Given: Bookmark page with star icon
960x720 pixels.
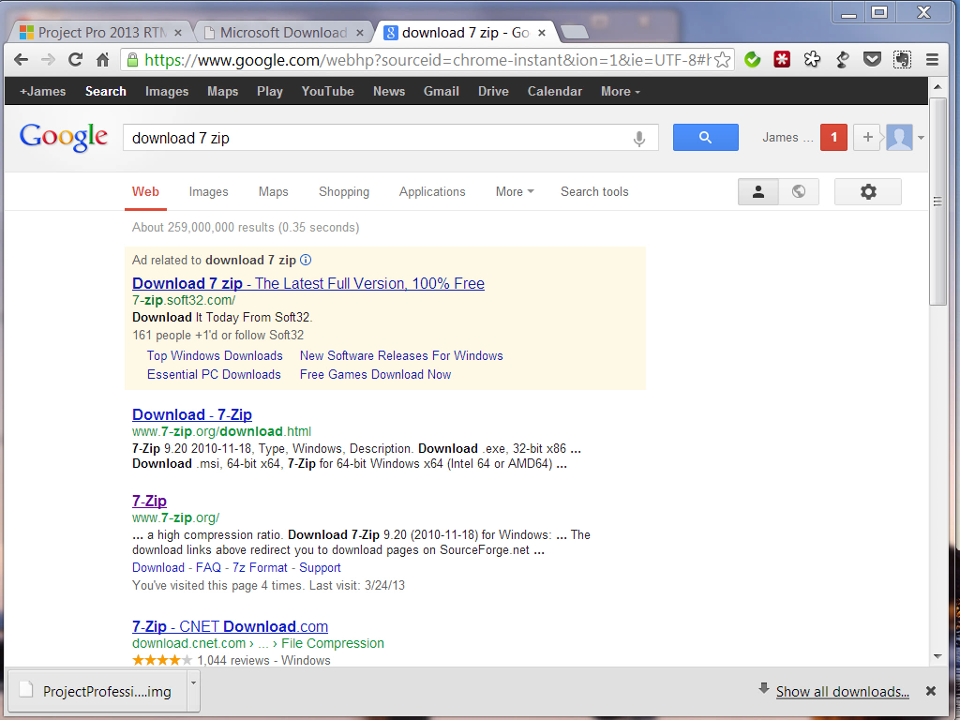Looking at the screenshot, I should pos(722,60).
